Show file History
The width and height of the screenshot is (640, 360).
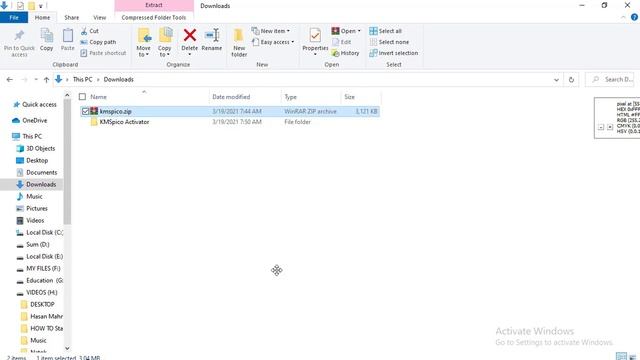click(x=345, y=53)
